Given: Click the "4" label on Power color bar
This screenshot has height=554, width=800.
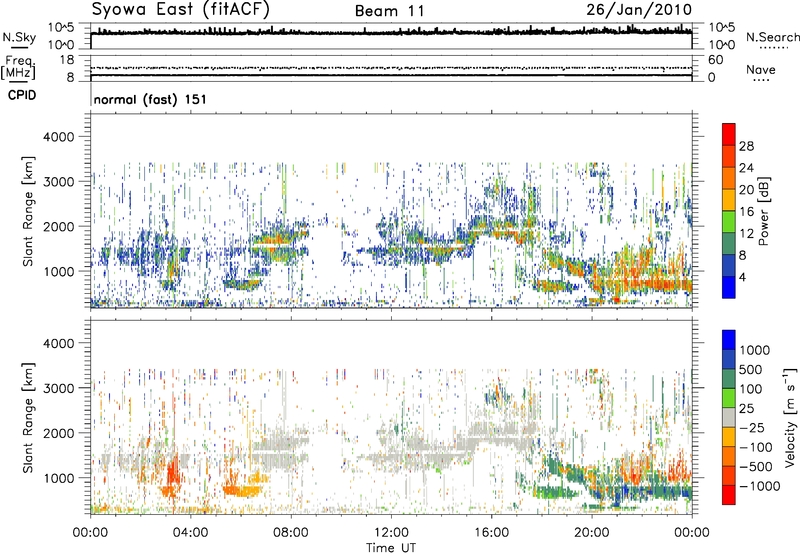Looking at the screenshot, I should 742,277.
